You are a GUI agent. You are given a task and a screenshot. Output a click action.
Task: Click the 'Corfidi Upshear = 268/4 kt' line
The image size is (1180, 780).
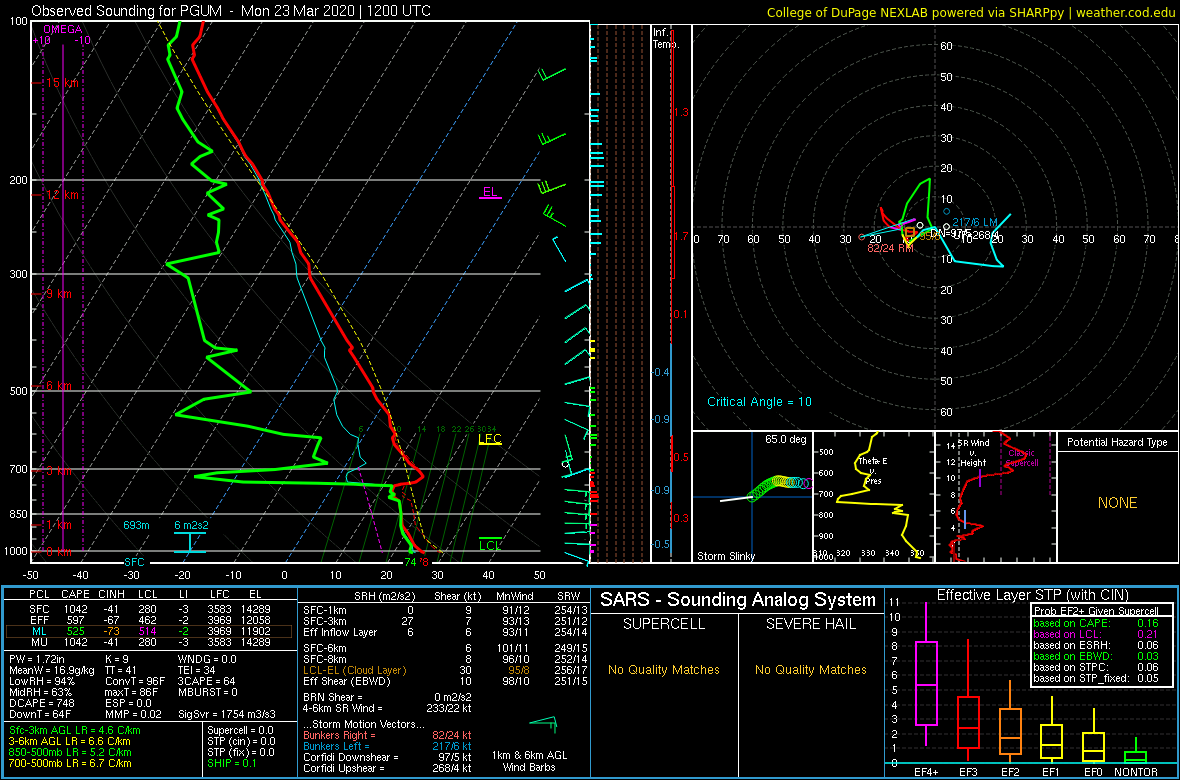tap(387, 768)
